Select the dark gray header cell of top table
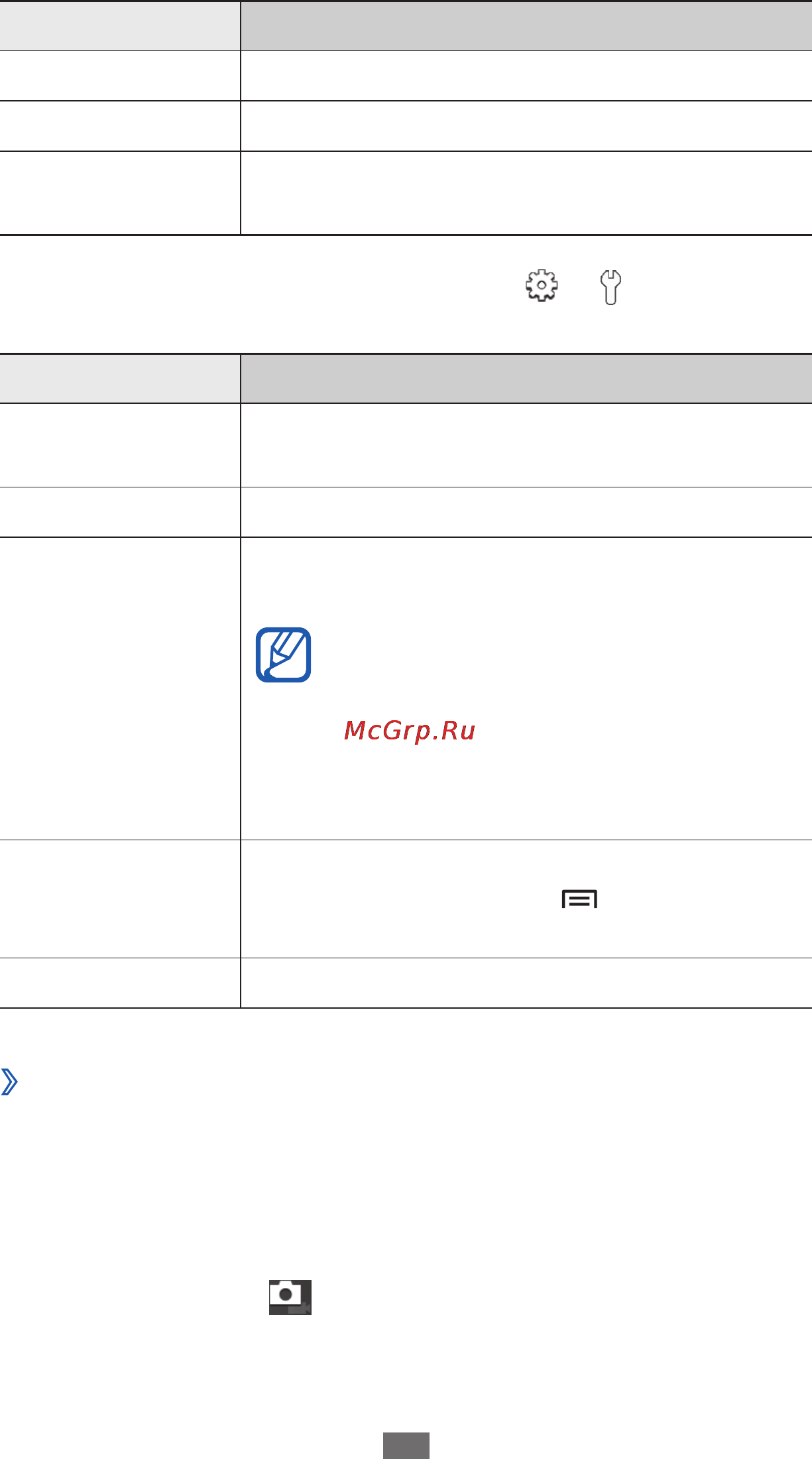812x1459 pixels. tap(526, 25)
